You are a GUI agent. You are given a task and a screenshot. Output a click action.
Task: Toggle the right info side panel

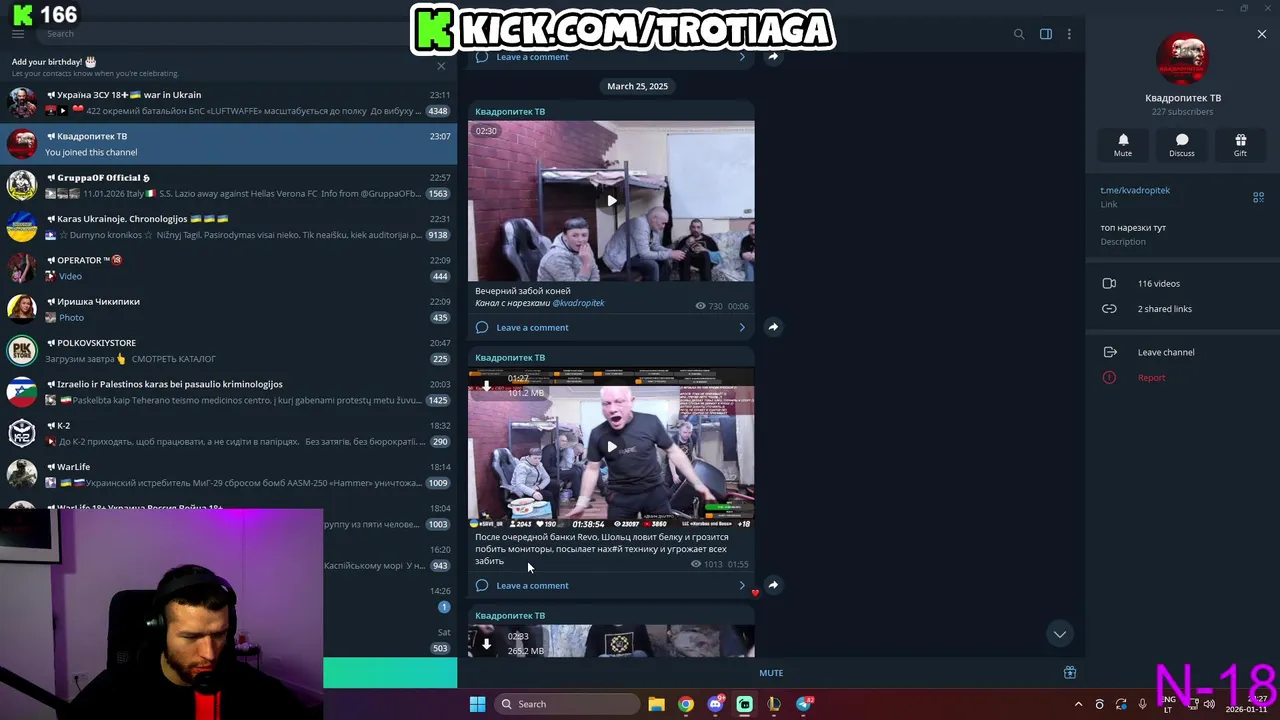pos(1046,34)
